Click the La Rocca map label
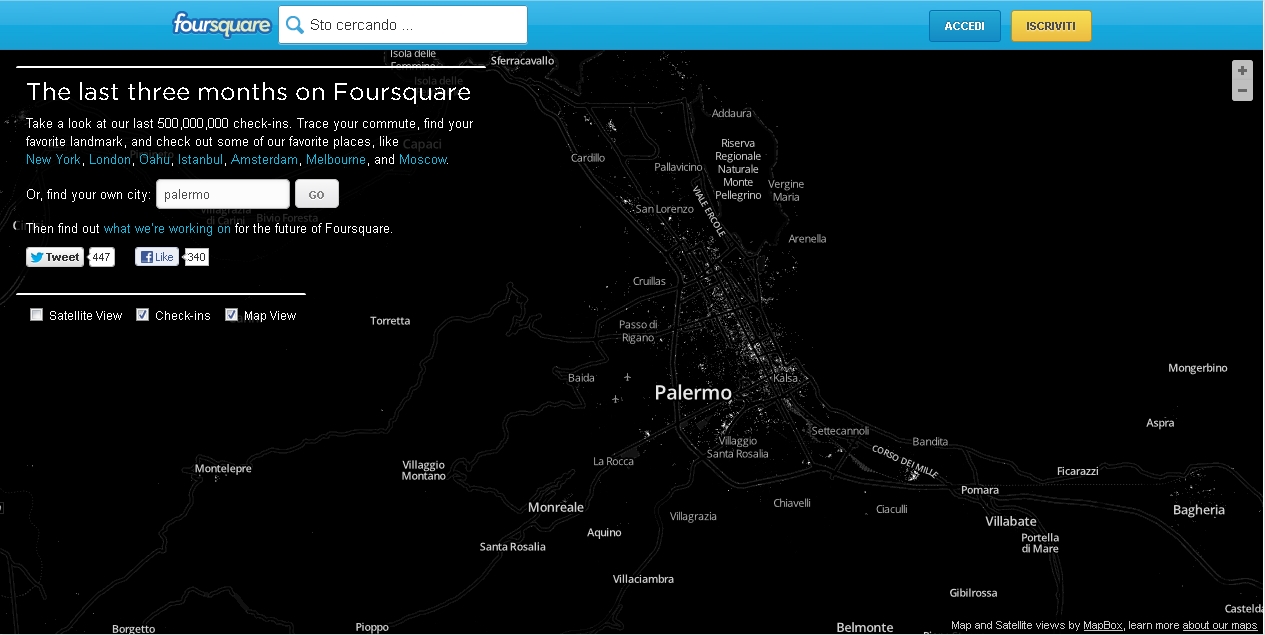The width and height of the screenshot is (1265, 635). click(613, 461)
